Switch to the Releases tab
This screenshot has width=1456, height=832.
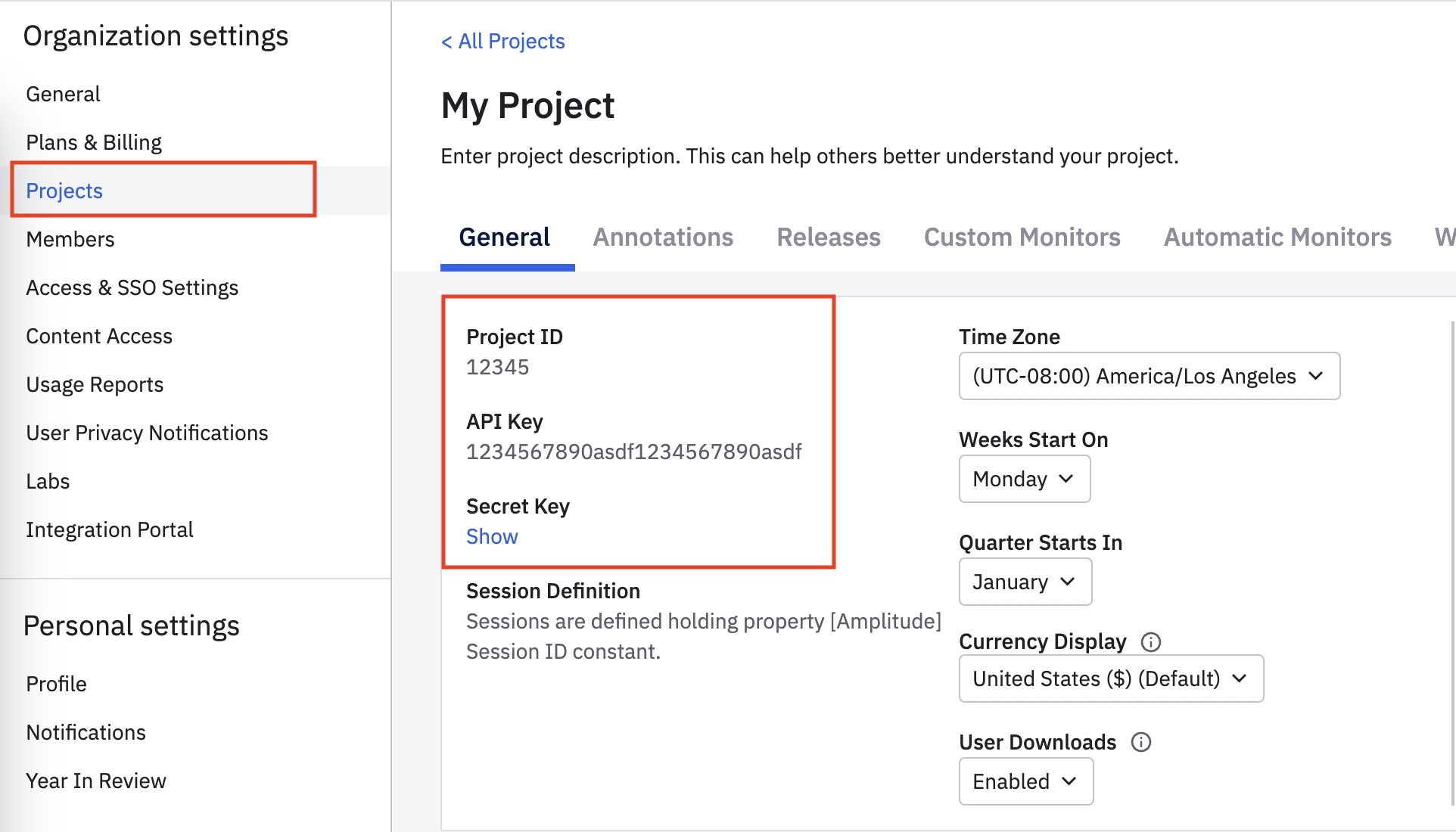point(828,237)
